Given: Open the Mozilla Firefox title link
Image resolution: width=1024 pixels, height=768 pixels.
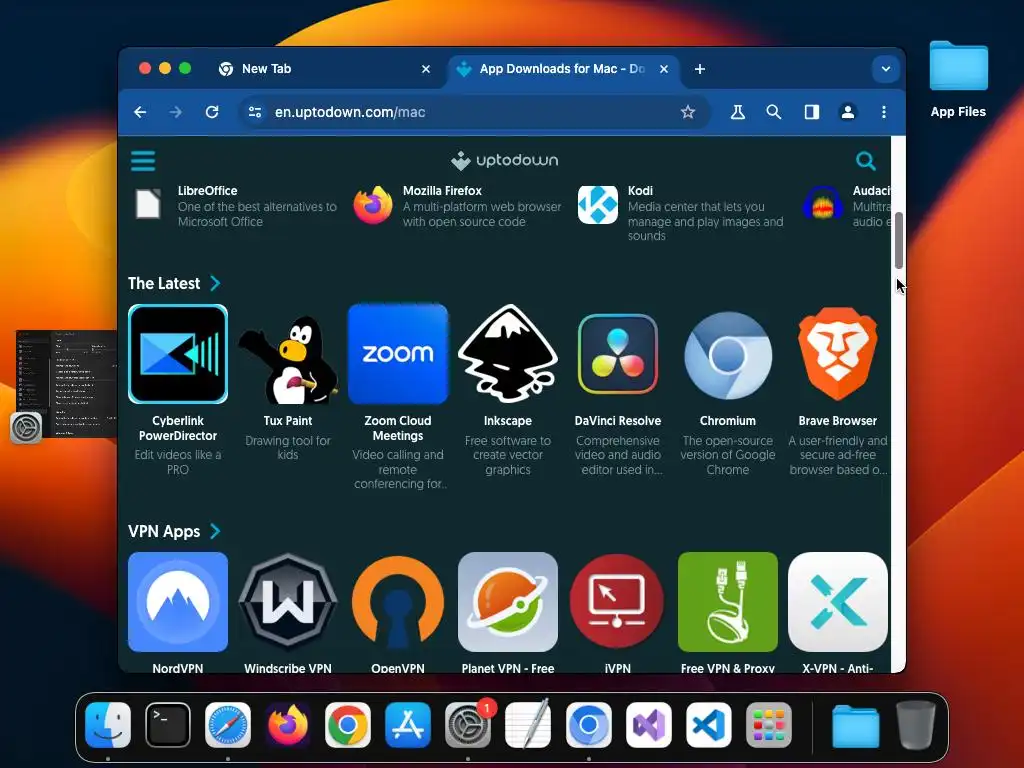Looking at the screenshot, I should tap(442, 191).
